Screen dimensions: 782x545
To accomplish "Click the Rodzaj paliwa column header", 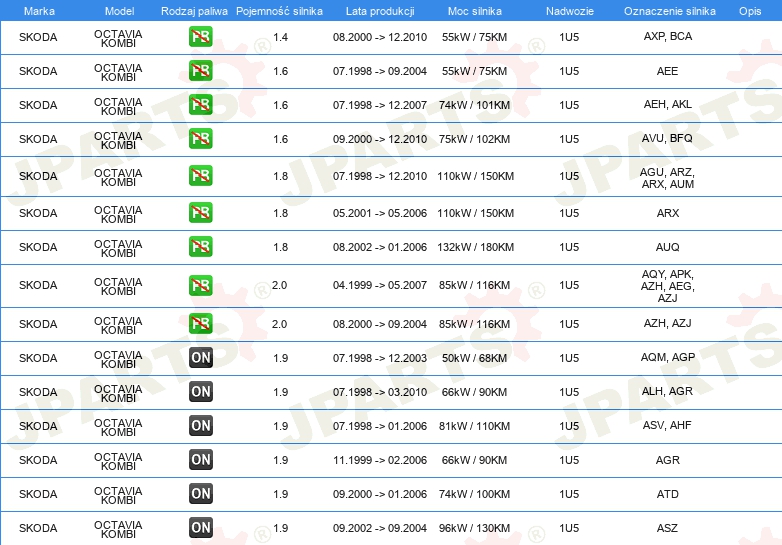I will [x=194, y=11].
